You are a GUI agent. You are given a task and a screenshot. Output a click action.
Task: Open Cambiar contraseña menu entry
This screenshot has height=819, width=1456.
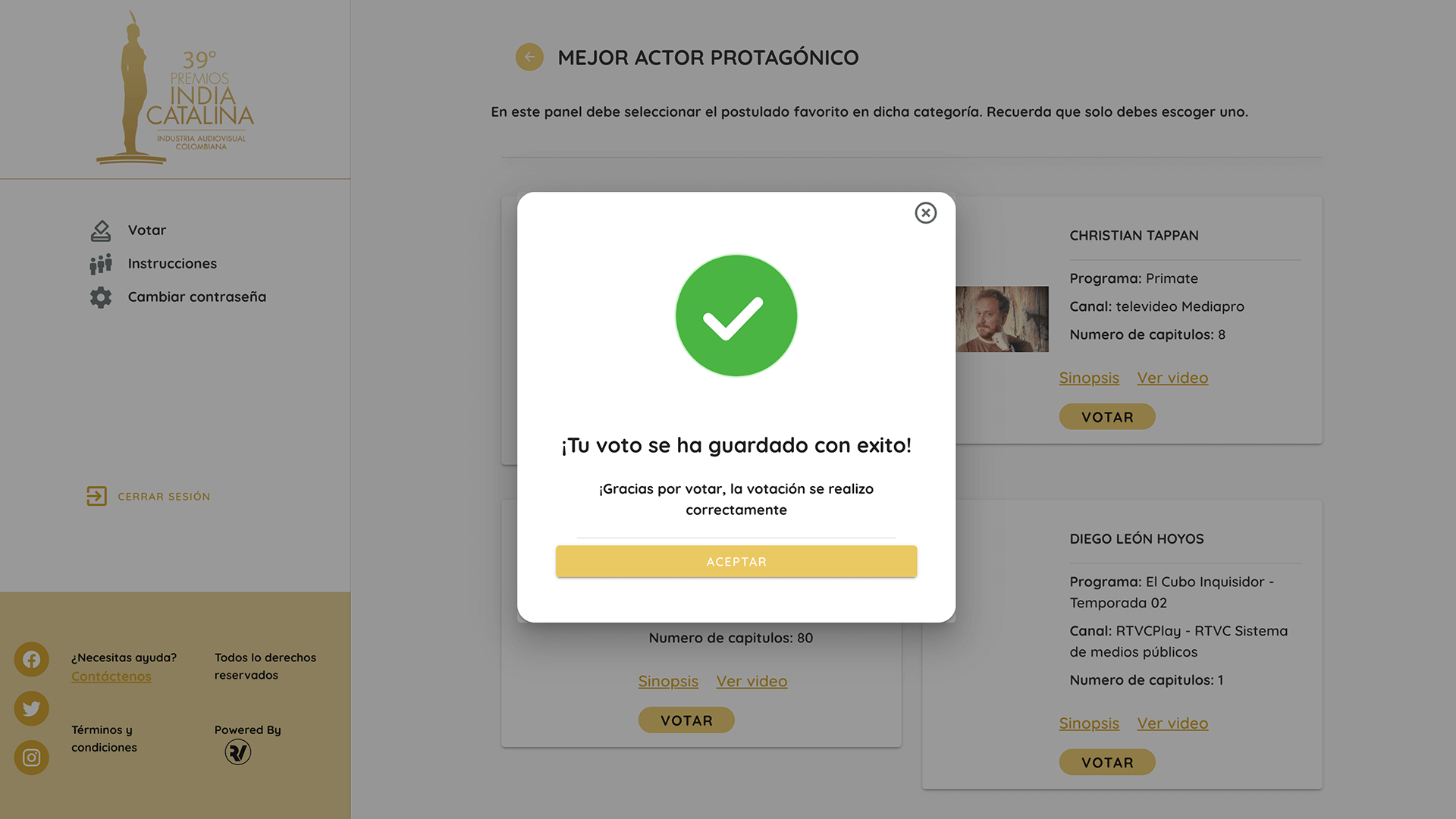pos(197,297)
